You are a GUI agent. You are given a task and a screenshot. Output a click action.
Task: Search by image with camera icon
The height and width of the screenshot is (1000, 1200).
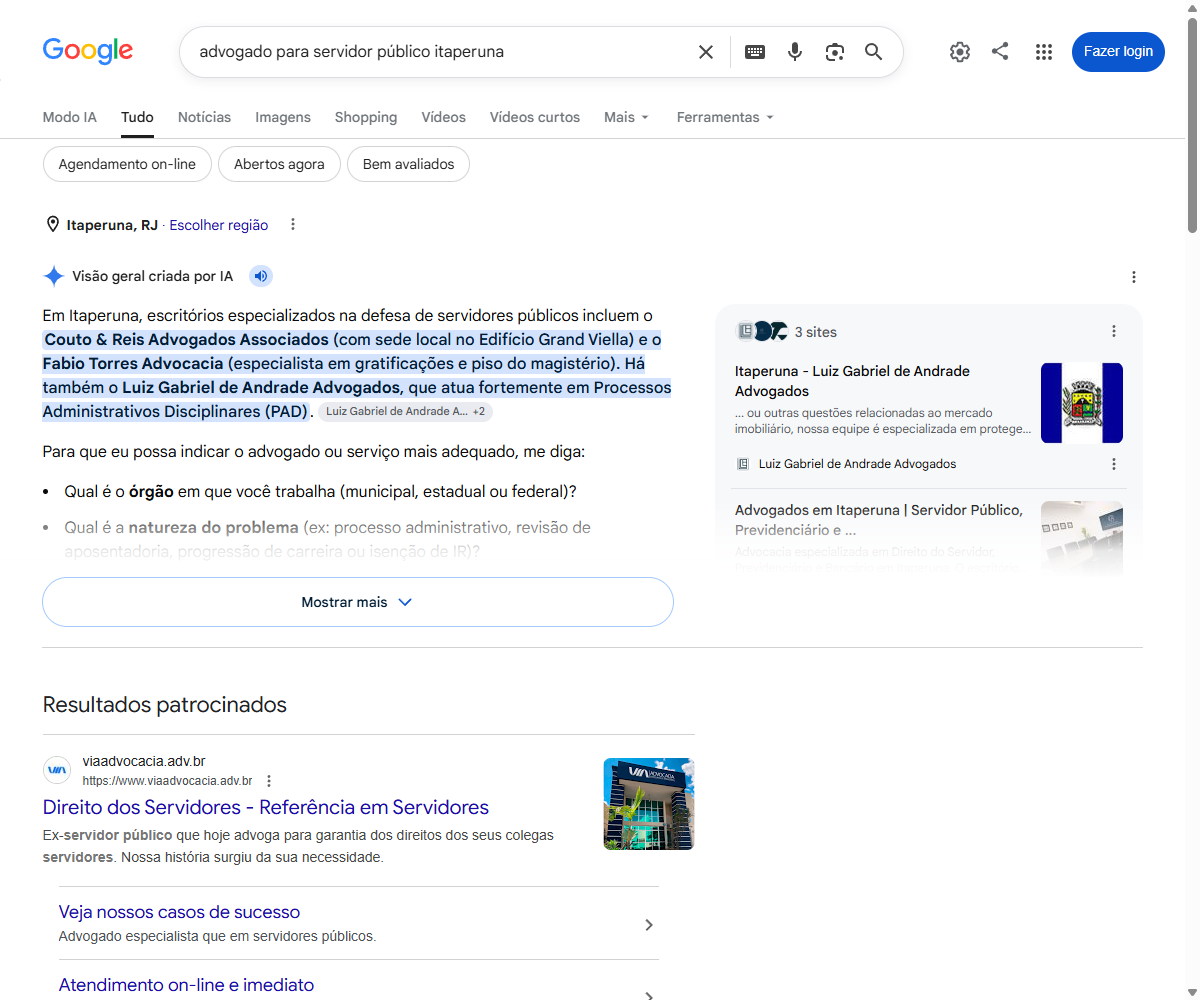point(835,52)
